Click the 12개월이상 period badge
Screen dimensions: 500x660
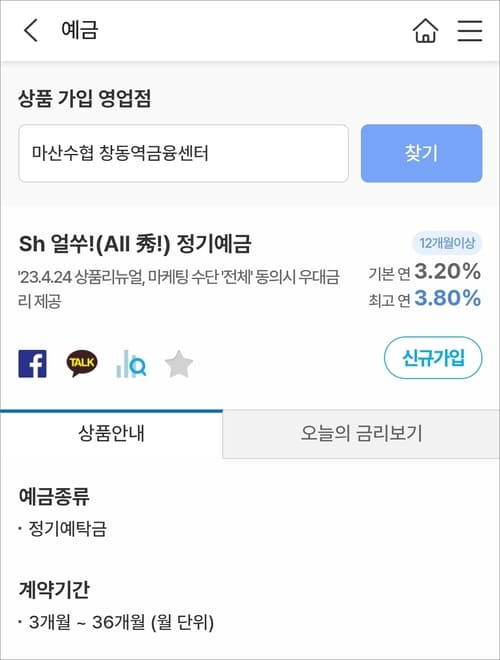(x=447, y=243)
